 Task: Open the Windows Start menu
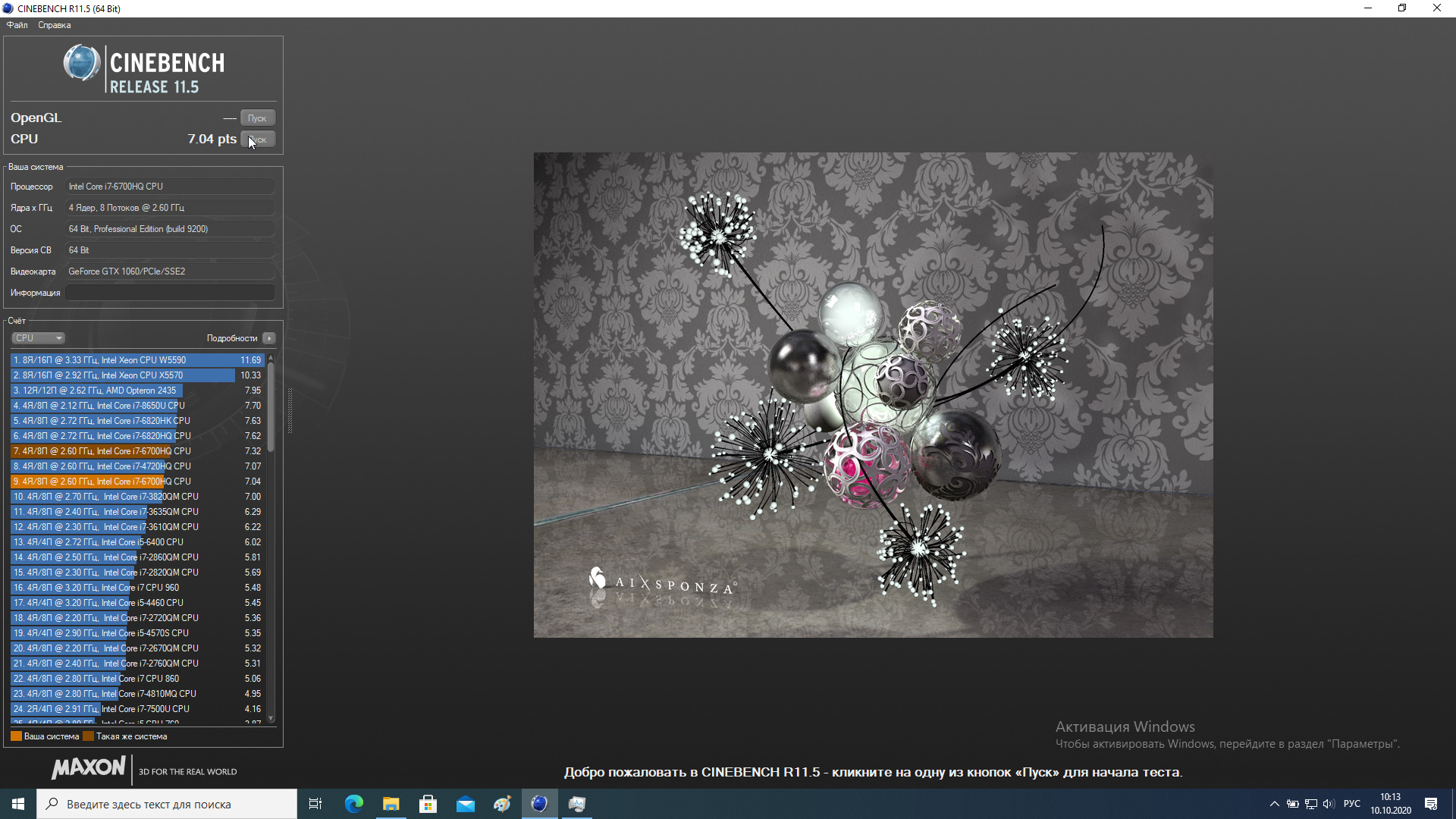coord(18,804)
